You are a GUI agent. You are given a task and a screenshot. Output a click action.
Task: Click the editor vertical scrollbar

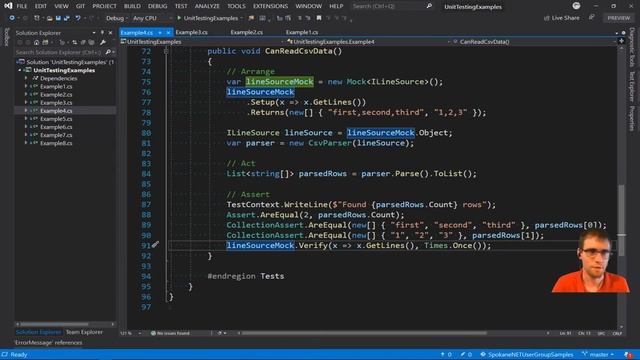[621, 220]
